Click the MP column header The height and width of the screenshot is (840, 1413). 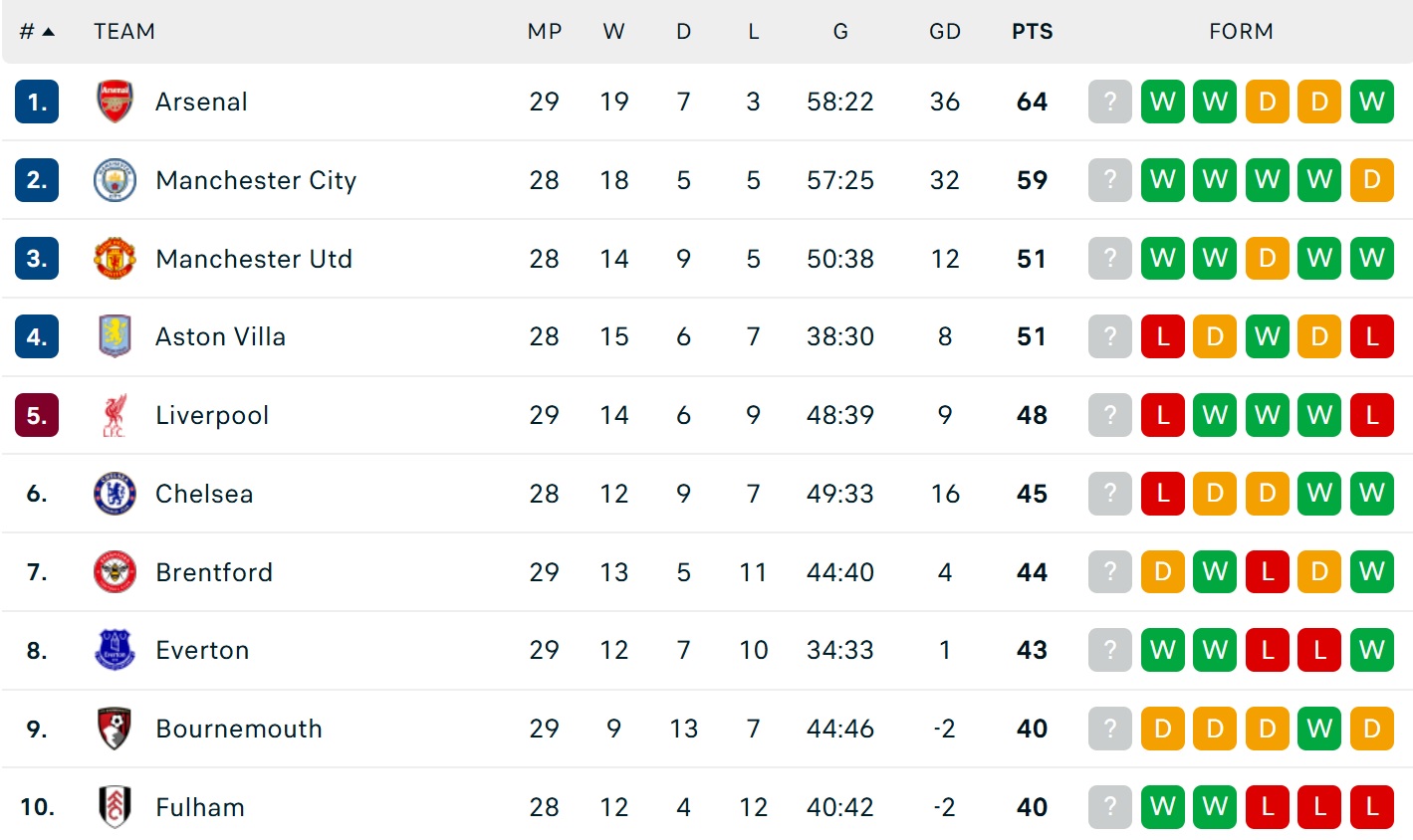544,32
